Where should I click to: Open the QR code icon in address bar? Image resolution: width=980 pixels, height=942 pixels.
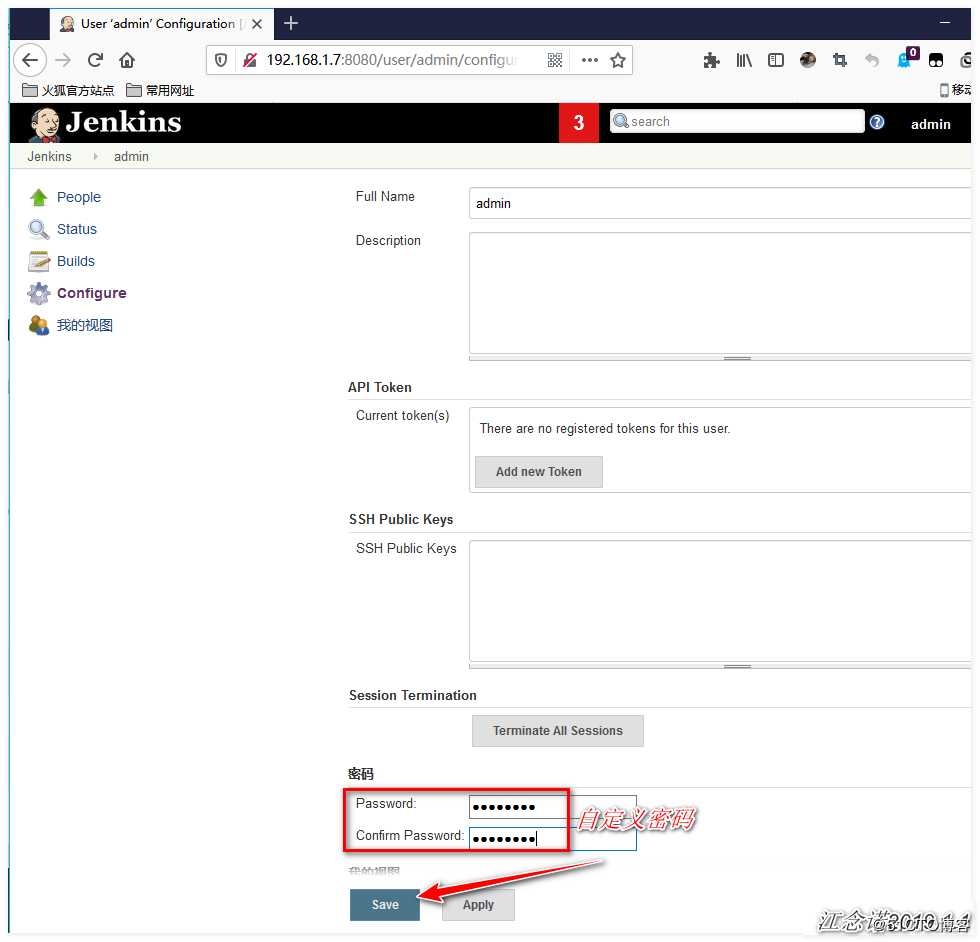[x=555, y=60]
